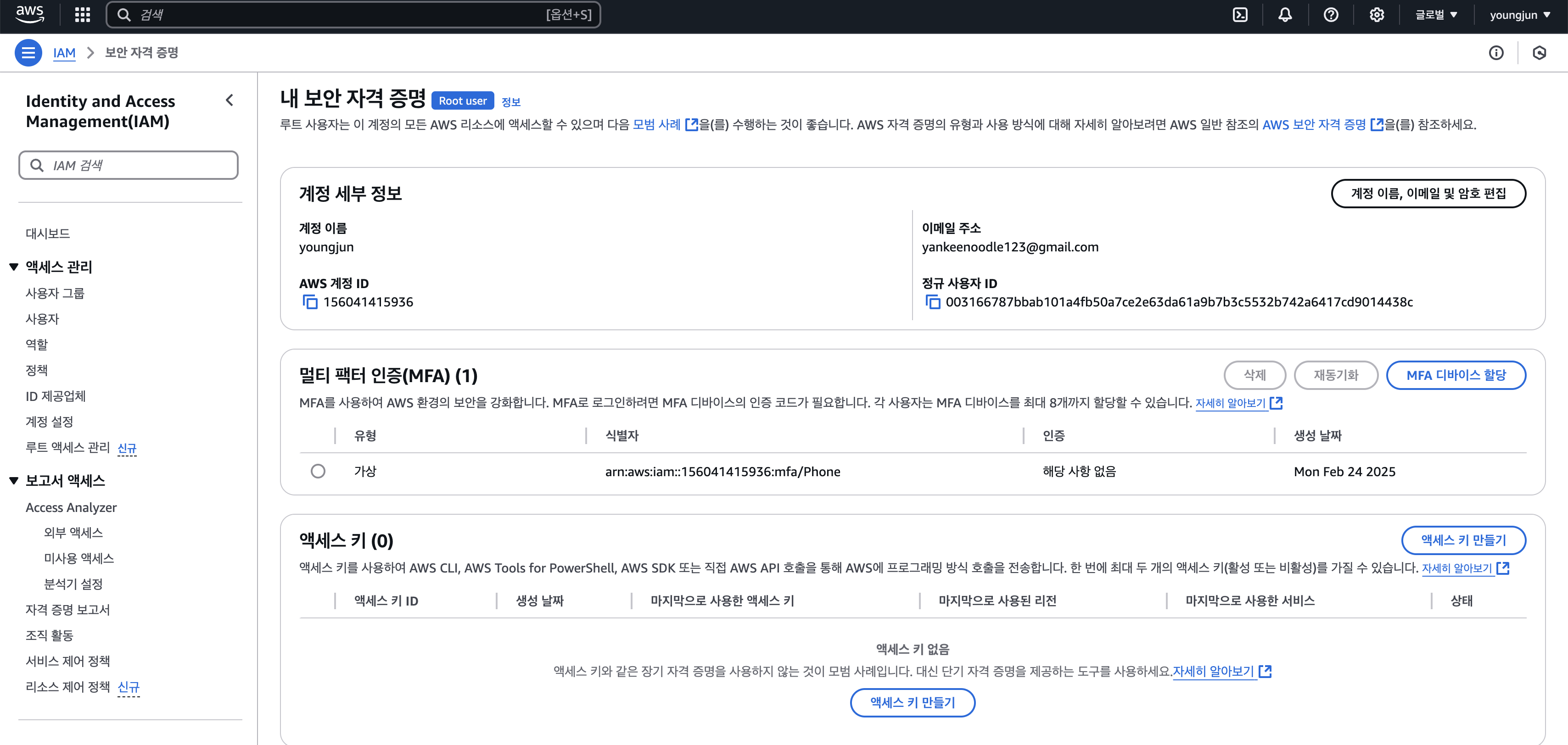Screen dimensions: 1568x745
Task: Go to 사용자 in the sidebar
Action: click(42, 319)
